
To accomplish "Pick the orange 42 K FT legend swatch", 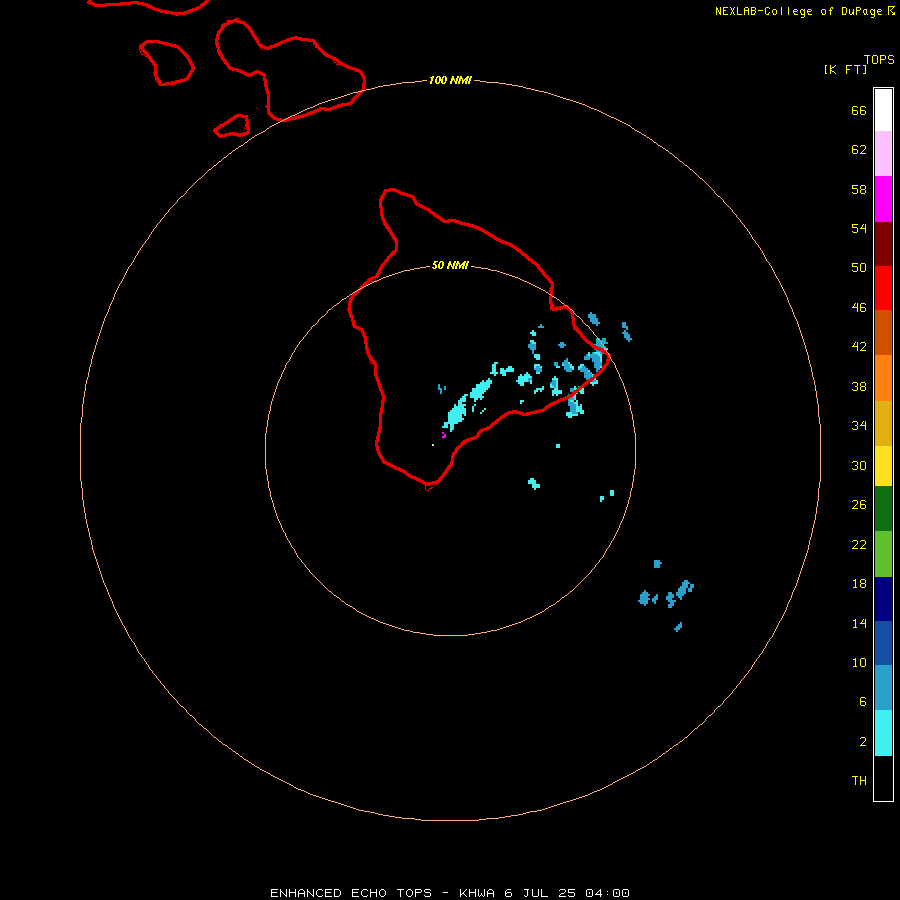I will point(883,378).
